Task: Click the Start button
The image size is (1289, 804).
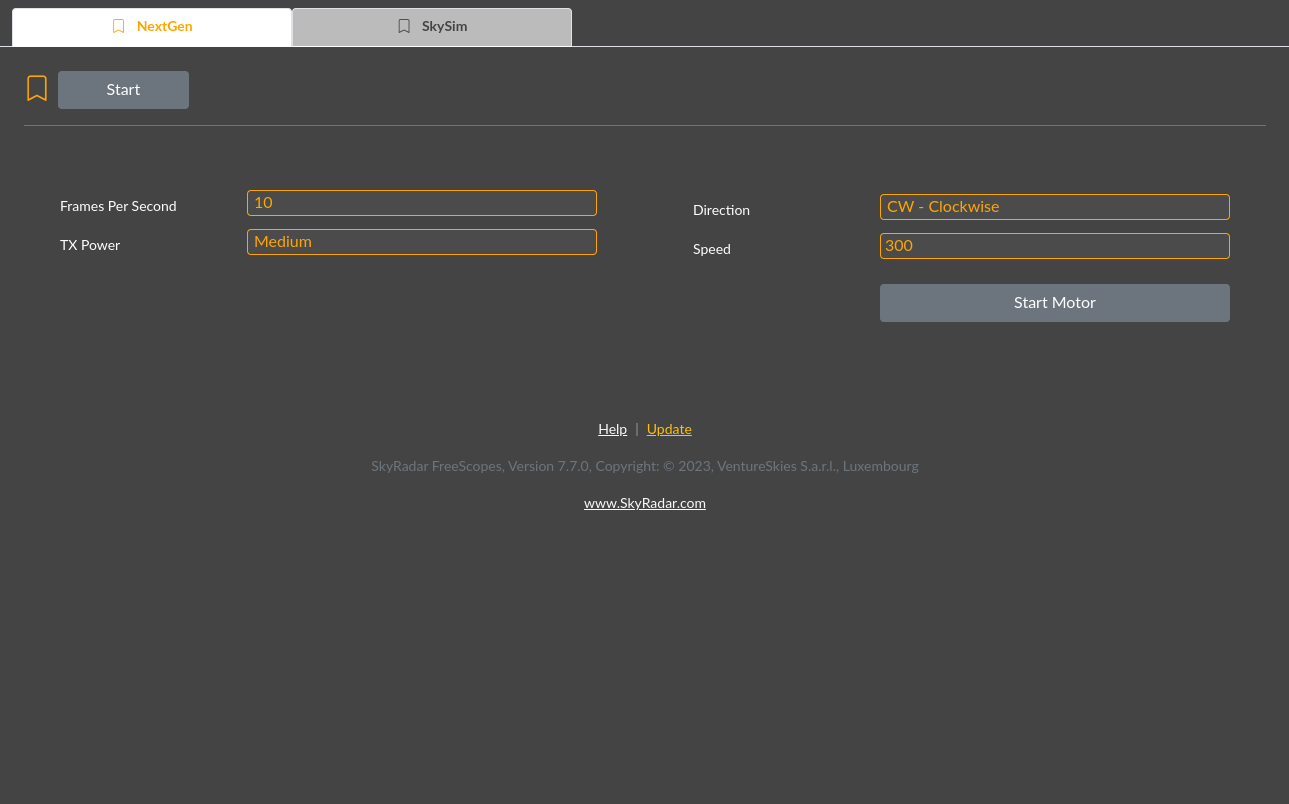Action: click(123, 90)
